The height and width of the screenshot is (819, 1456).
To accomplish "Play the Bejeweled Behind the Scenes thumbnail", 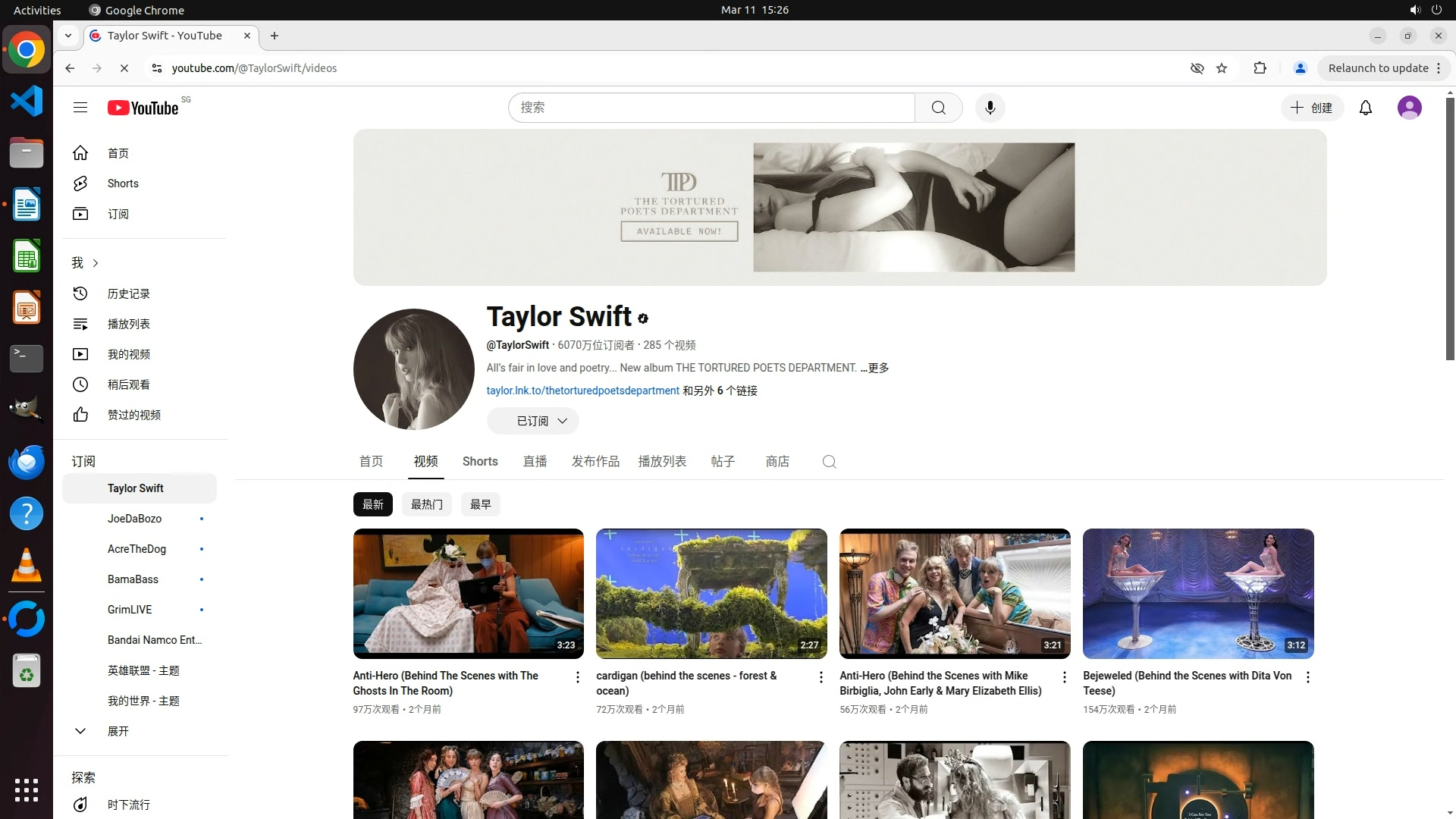I will point(1197,593).
